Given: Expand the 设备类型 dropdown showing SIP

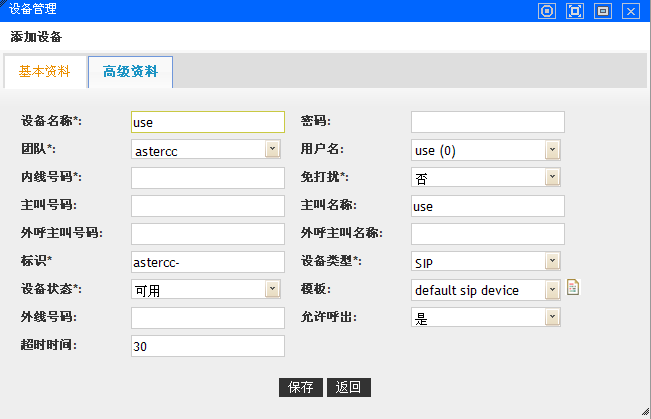Looking at the screenshot, I should click(487, 261).
